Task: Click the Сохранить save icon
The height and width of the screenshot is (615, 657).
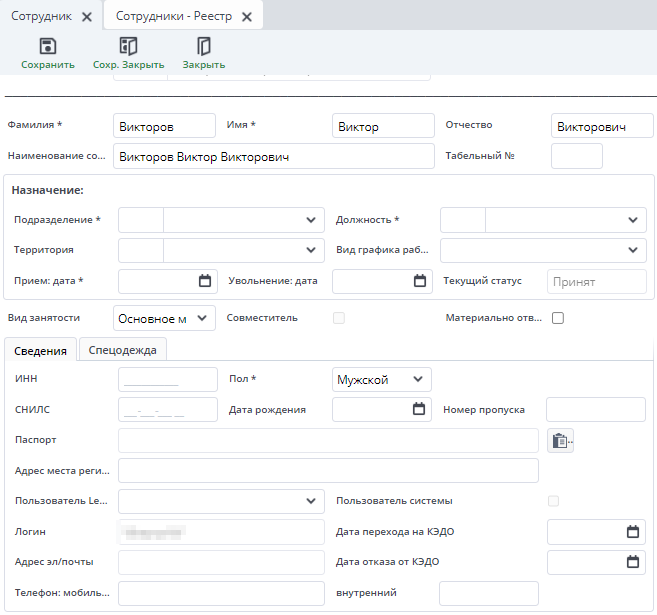Action: click(47, 46)
